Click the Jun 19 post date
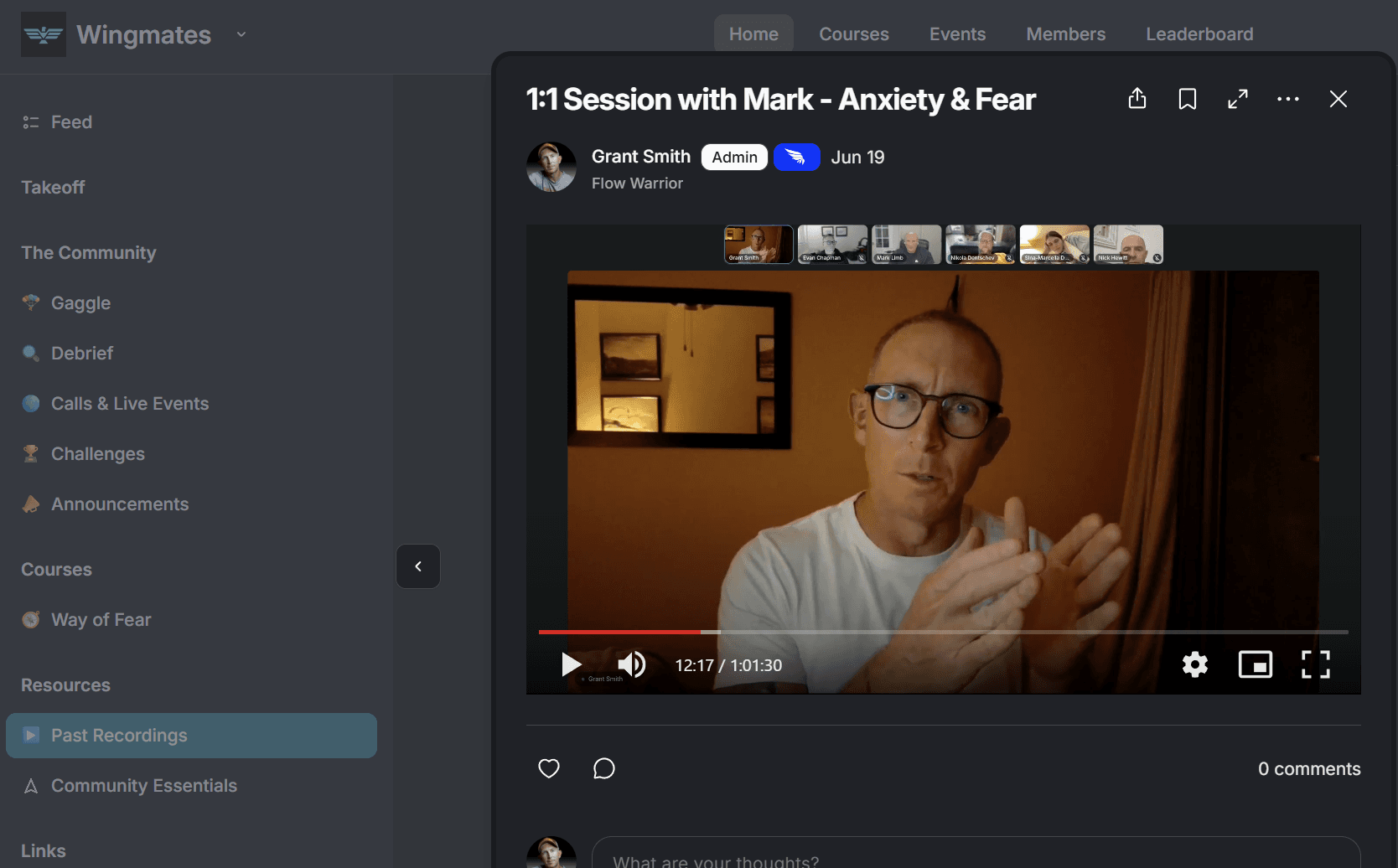Screen dimensions: 1398x868 coord(857,158)
